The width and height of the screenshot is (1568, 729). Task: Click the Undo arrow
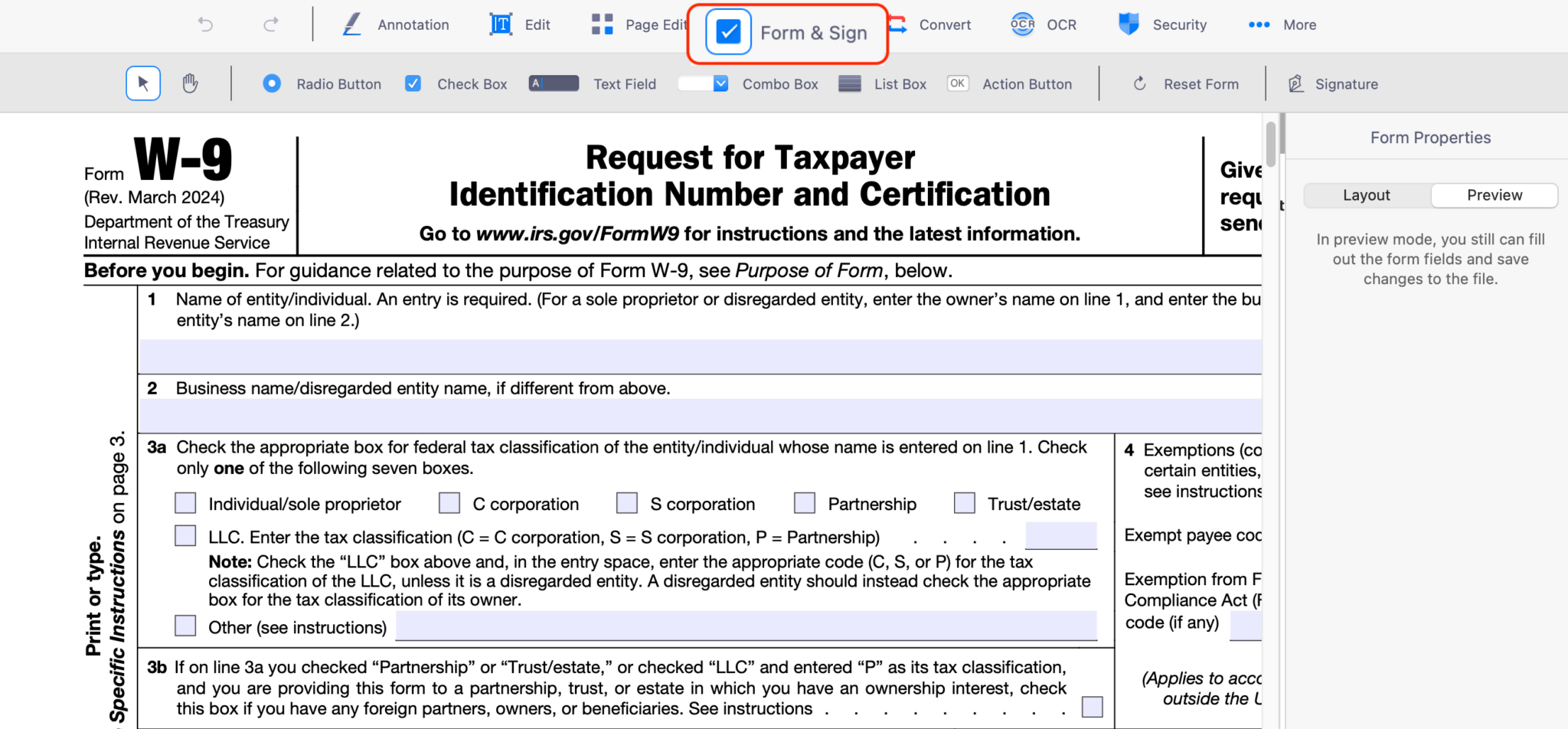(204, 25)
